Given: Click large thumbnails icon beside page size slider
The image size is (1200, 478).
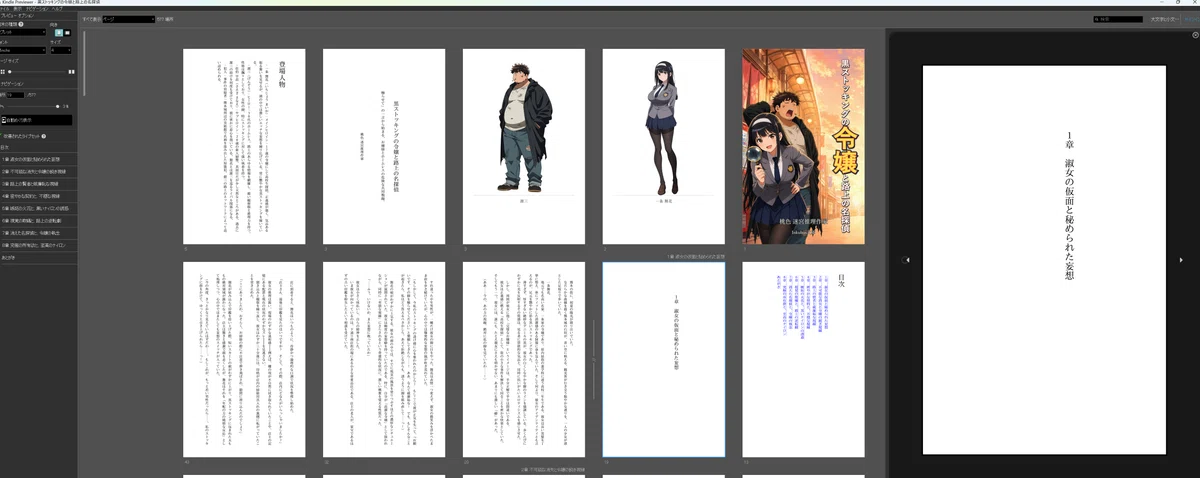Looking at the screenshot, I should [70, 71].
